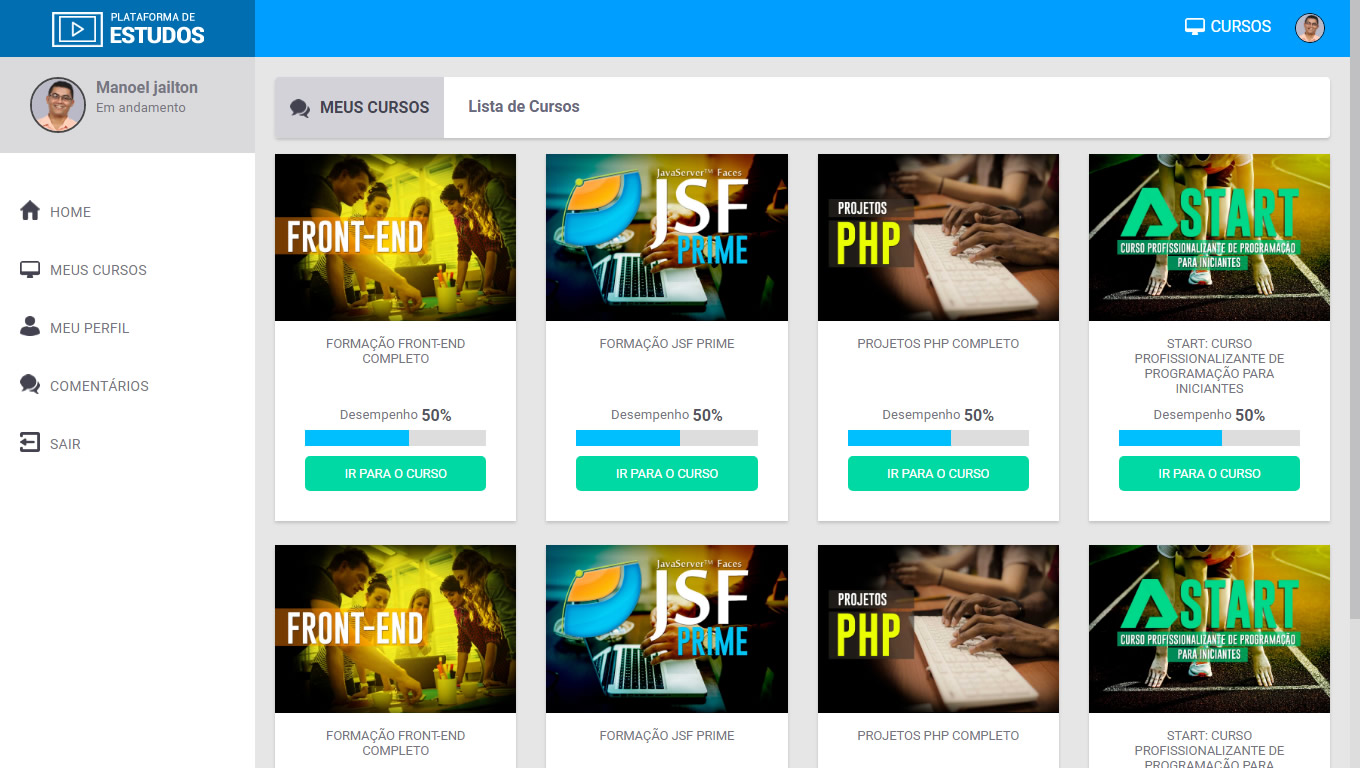Viewport: 1360px width, 768px height.
Task: Click the person icon for Meu Perfil
Action: click(30, 327)
